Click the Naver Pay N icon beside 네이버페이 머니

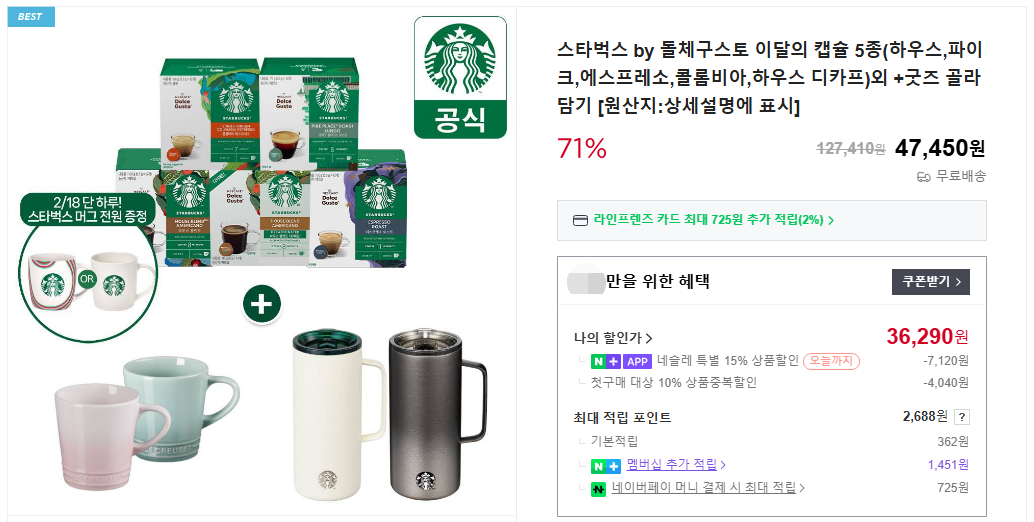click(598, 489)
